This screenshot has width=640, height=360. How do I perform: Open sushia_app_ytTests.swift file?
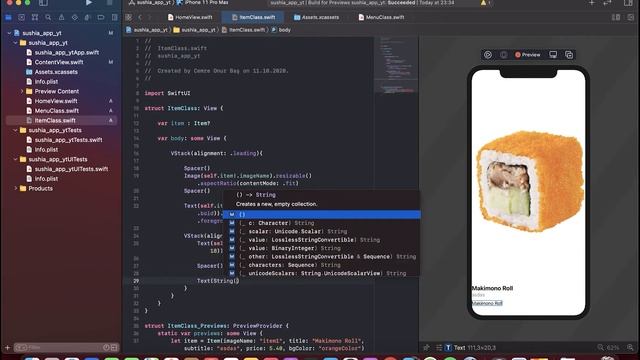[x=64, y=140]
